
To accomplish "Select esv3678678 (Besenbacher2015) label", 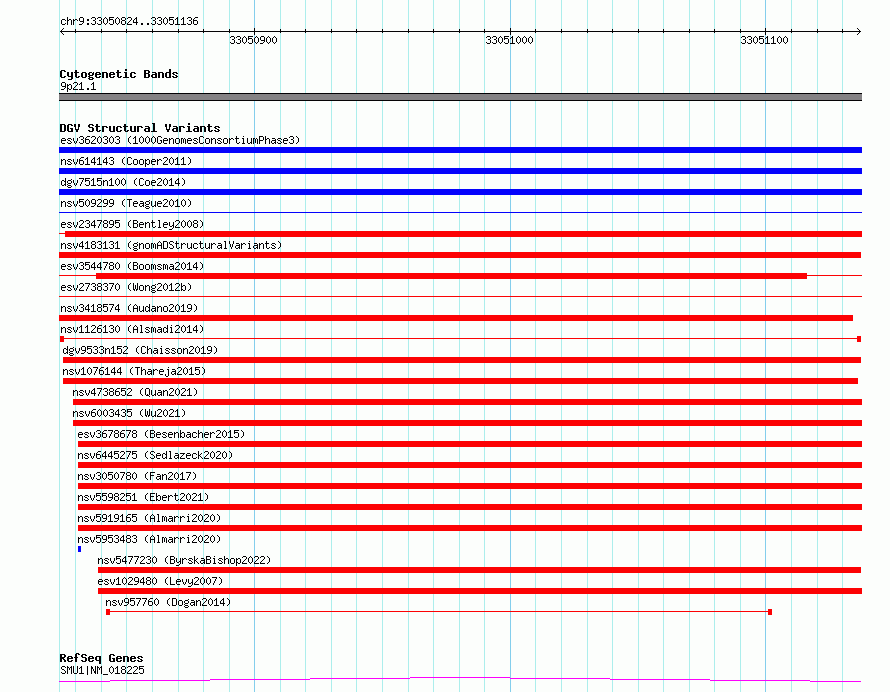I will pyautogui.click(x=161, y=434).
